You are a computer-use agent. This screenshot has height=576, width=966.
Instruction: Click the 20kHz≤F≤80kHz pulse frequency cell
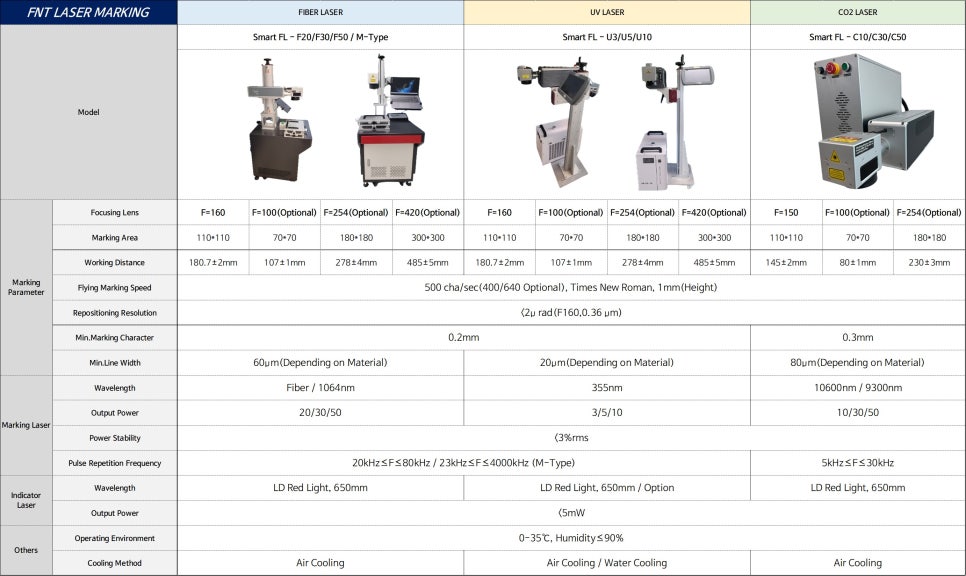(x=463, y=463)
